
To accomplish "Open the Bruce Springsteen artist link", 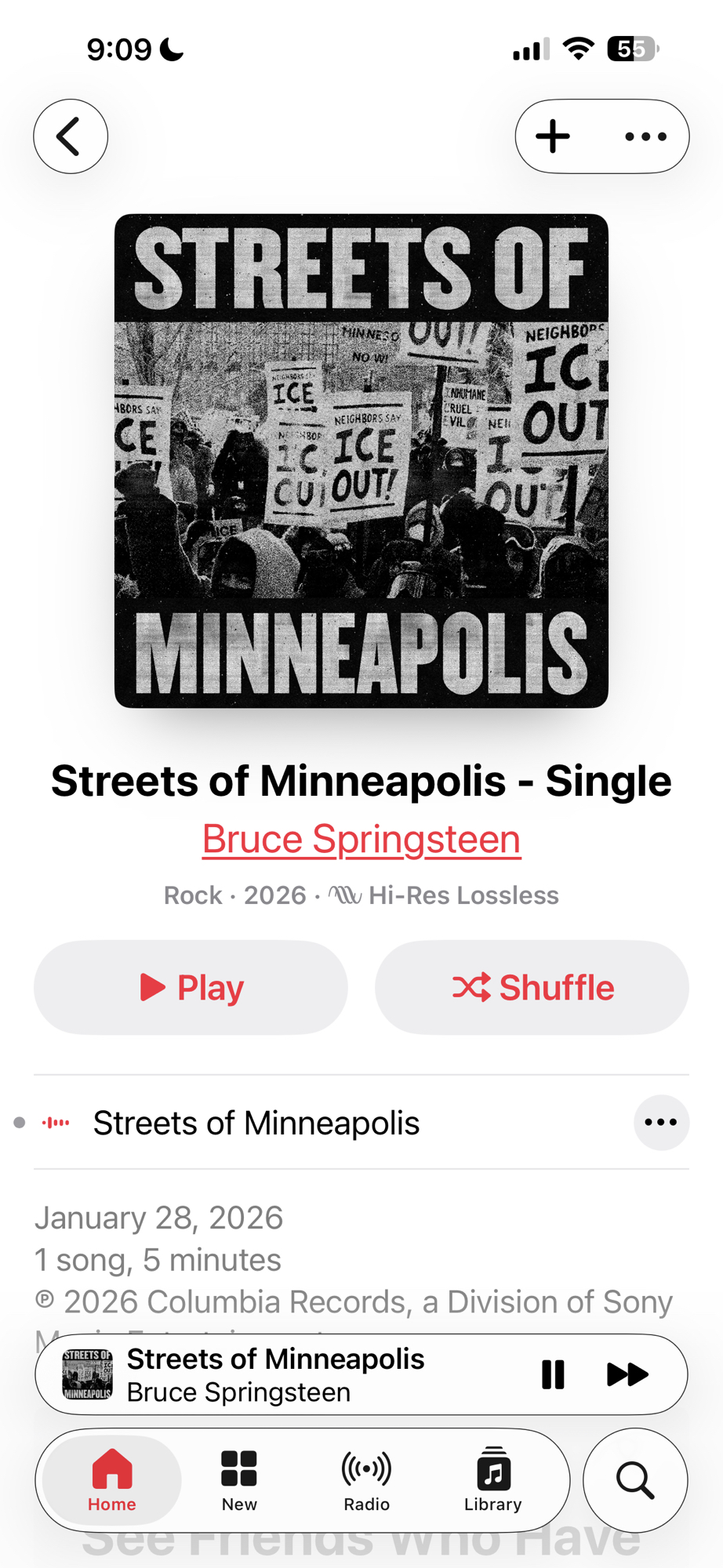I will pos(361,839).
